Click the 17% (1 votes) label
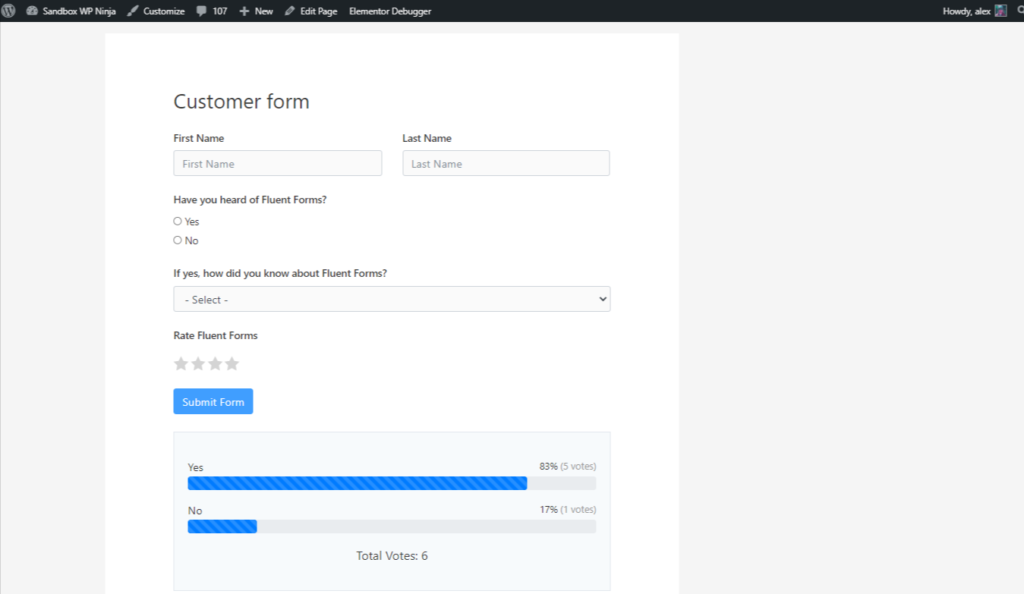This screenshot has width=1024, height=594. point(568,509)
